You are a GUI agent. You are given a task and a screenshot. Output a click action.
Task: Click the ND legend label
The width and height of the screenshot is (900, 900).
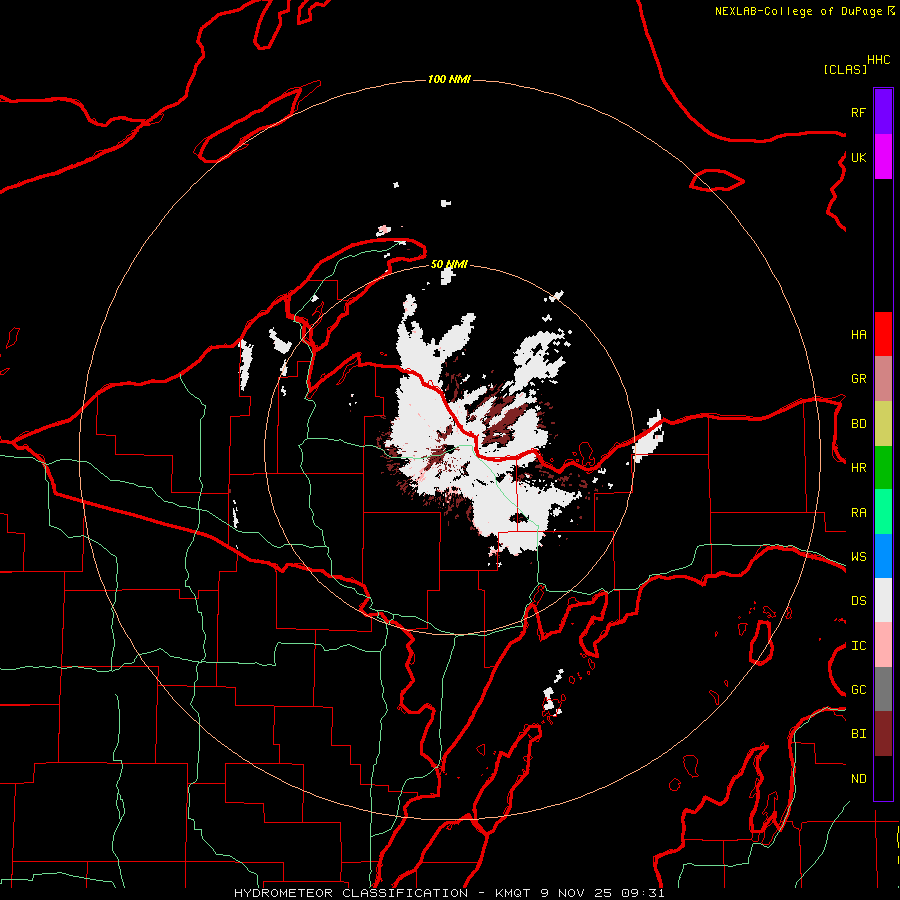858,779
